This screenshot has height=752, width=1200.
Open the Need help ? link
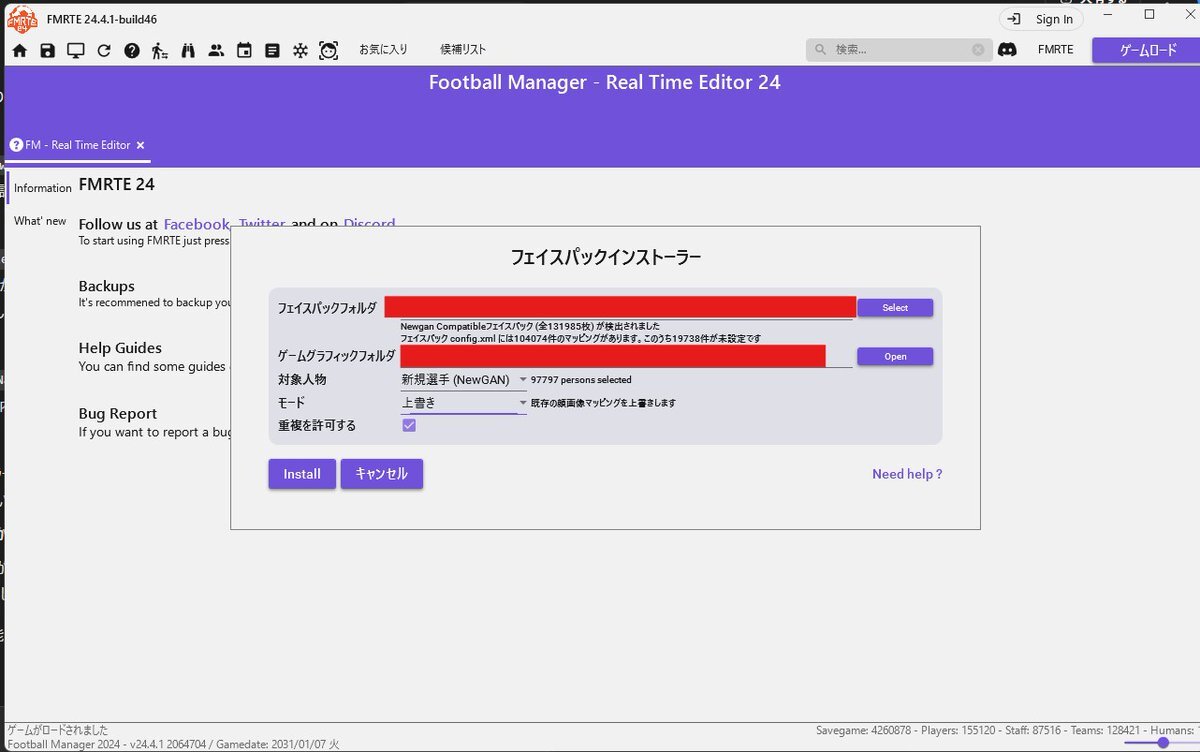(907, 474)
